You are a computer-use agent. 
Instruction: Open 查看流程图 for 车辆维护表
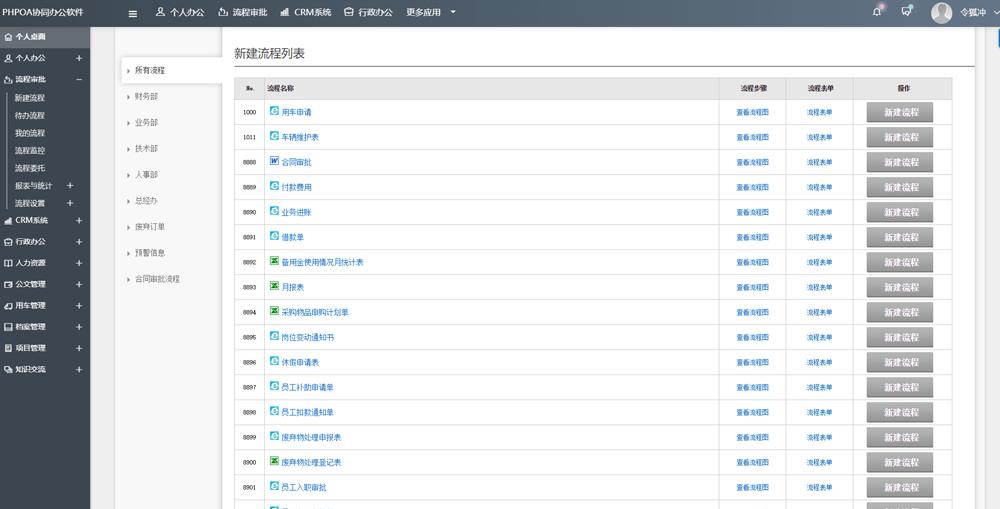coord(753,137)
